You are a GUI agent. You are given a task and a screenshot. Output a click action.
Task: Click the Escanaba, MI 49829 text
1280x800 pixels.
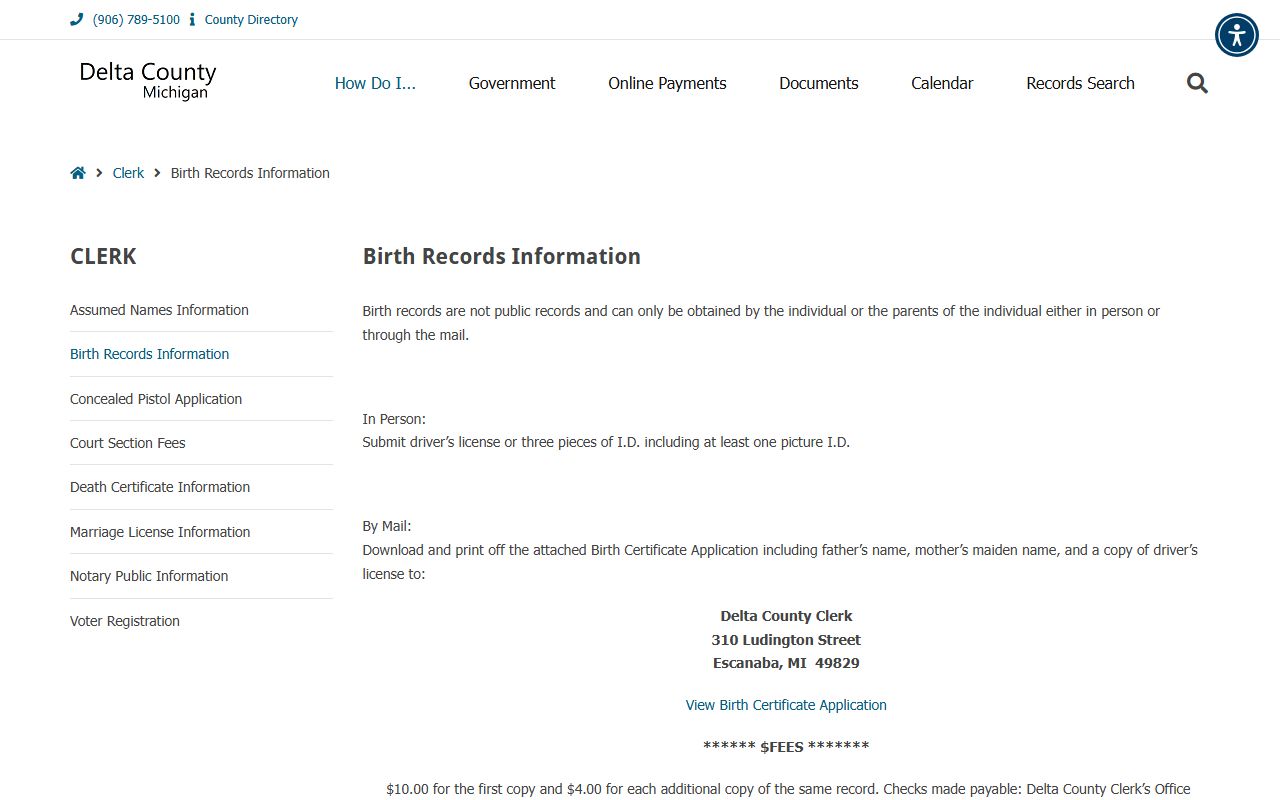(x=786, y=663)
